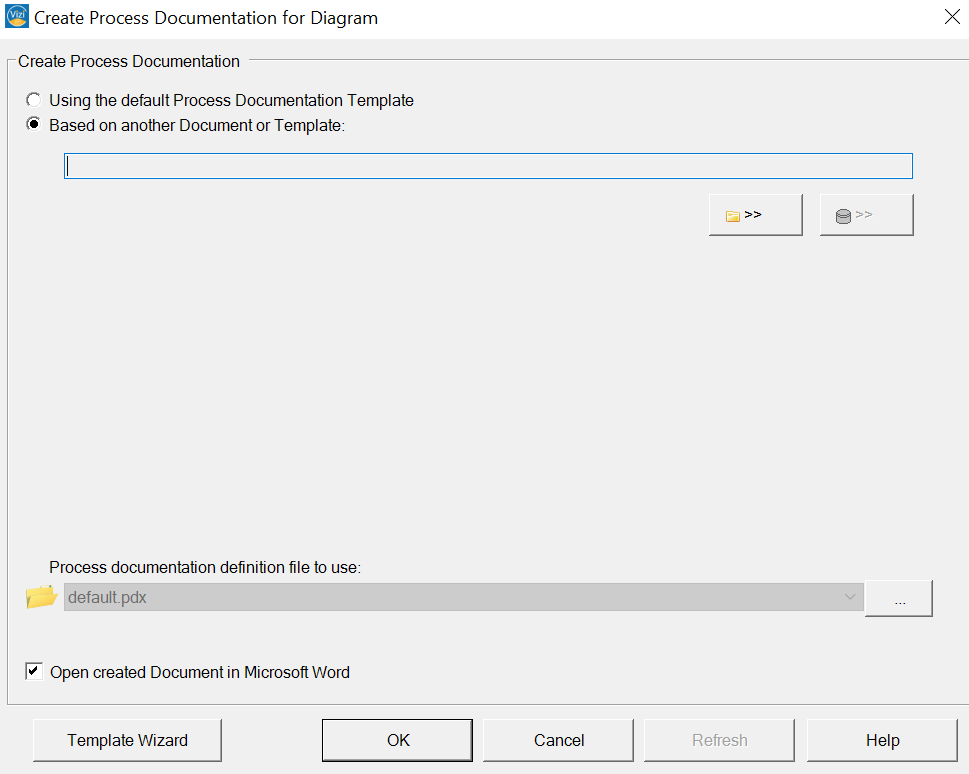Click 'Based on another Document or Template' label text
This screenshot has width=969, height=774.
point(197,125)
